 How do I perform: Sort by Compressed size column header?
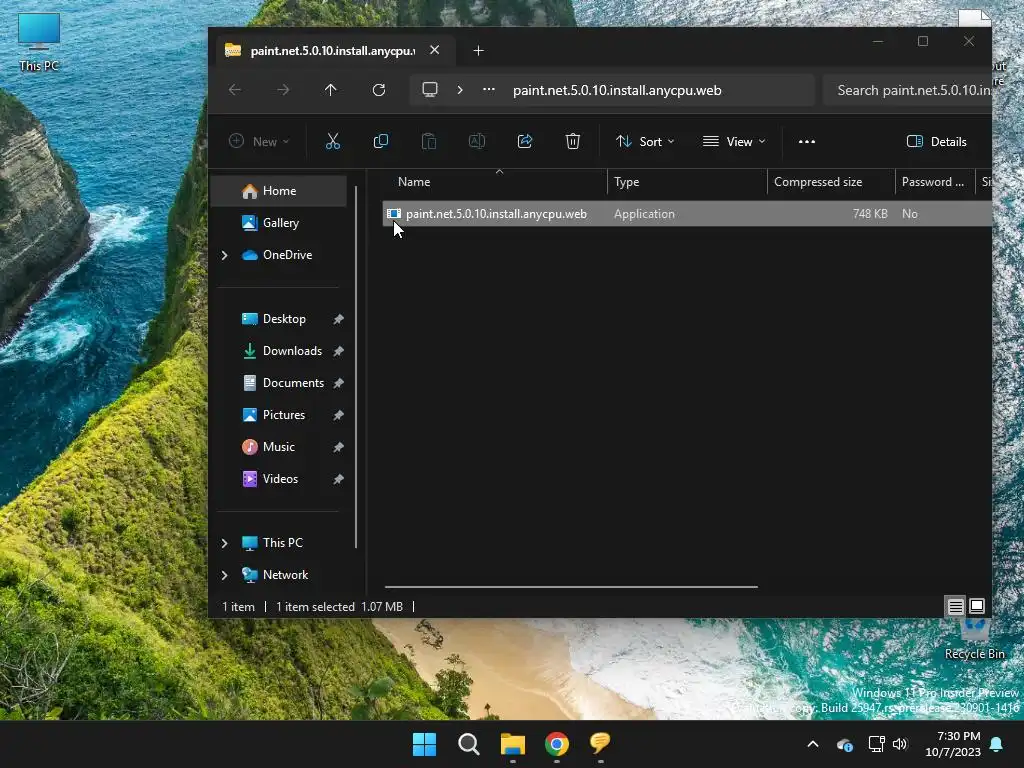831,182
